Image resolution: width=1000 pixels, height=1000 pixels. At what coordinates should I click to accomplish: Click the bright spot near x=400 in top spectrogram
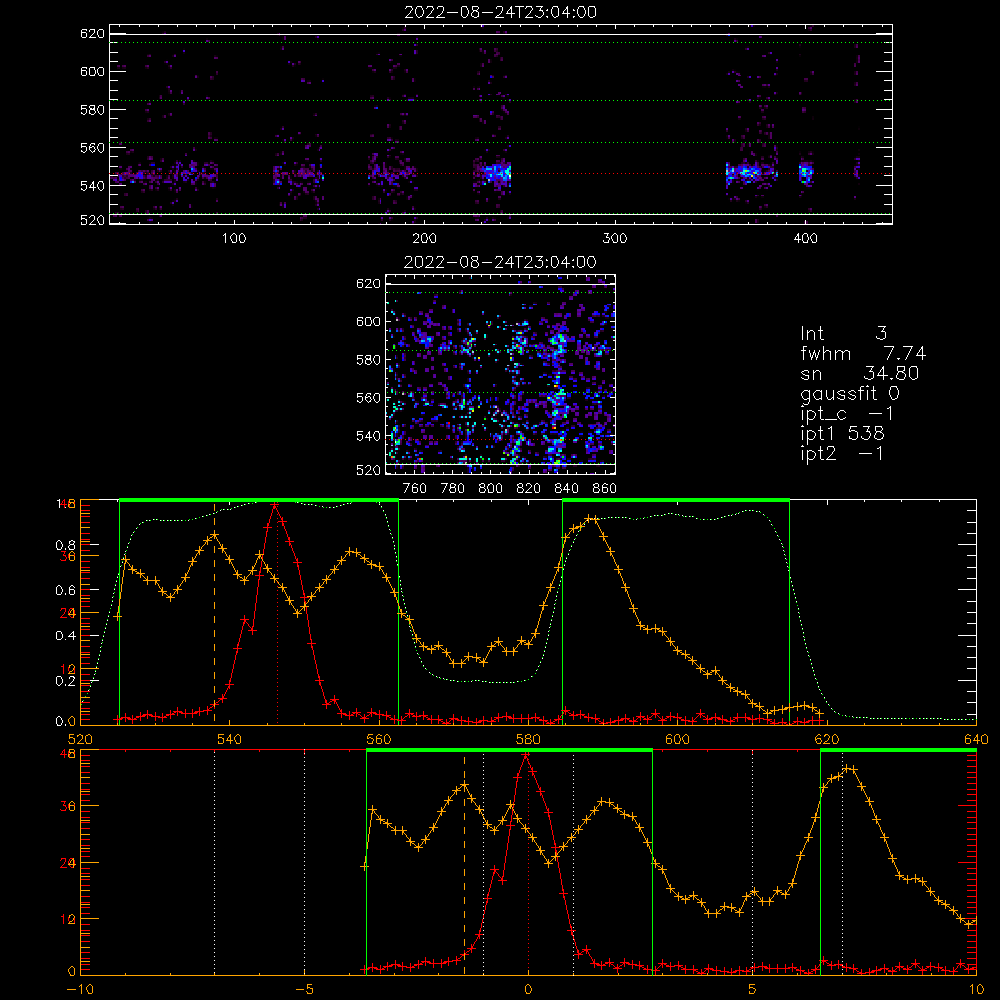click(x=806, y=172)
